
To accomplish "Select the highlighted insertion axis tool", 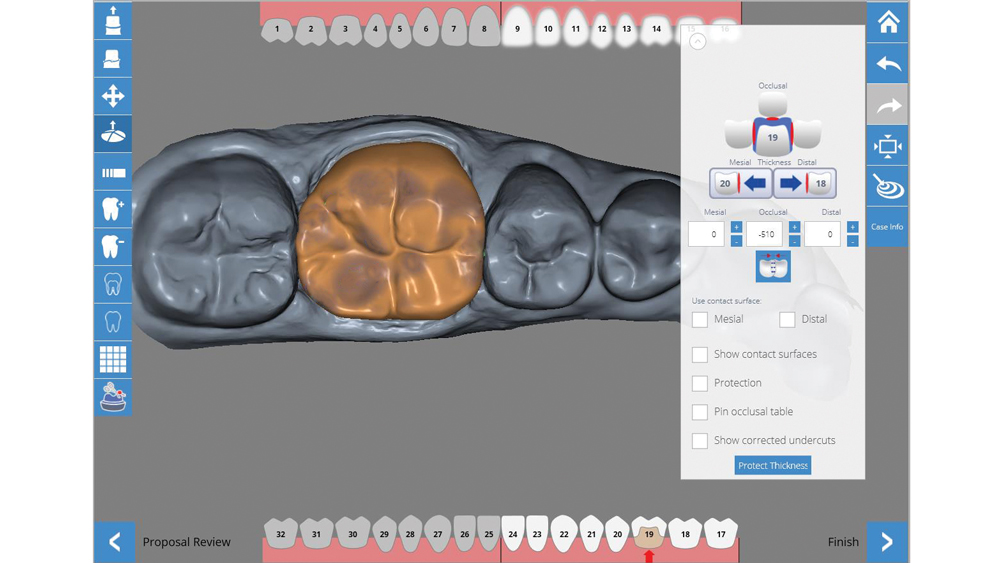I will [113, 133].
